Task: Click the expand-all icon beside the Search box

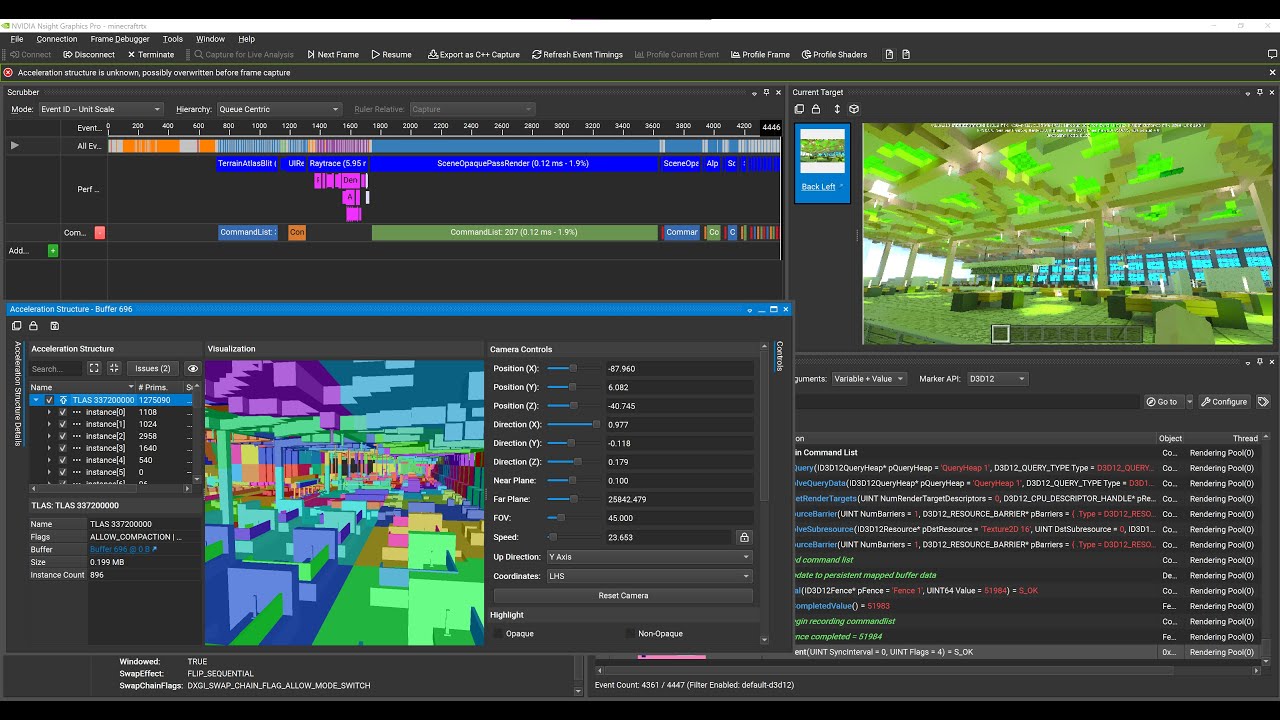Action: pos(94,368)
